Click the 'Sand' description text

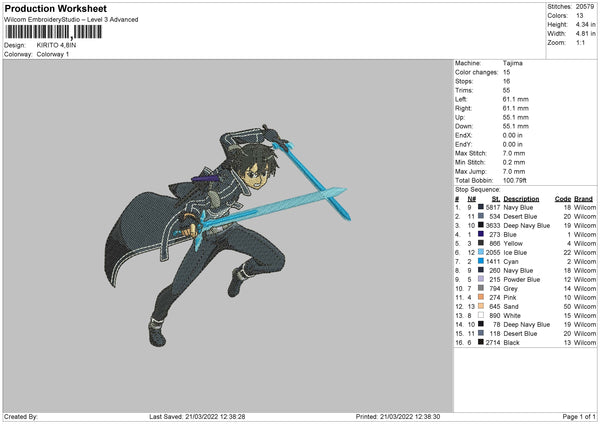[511, 307]
